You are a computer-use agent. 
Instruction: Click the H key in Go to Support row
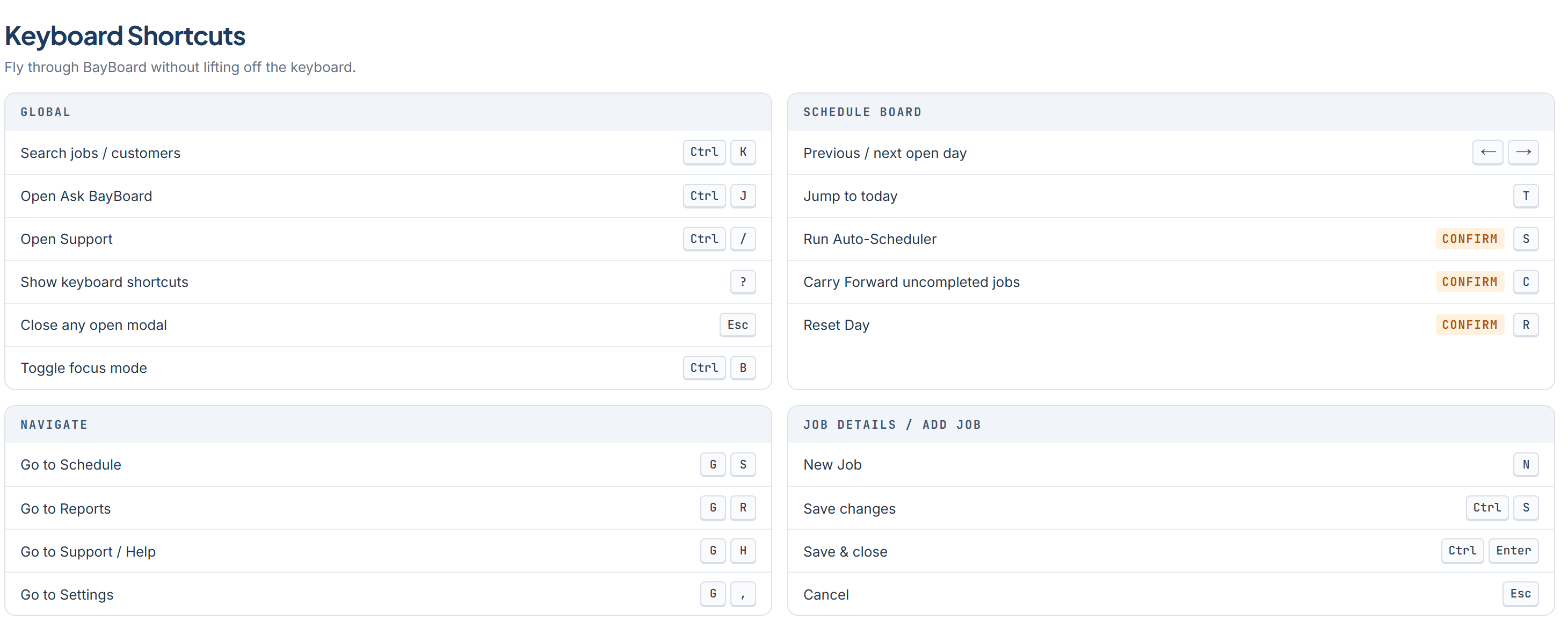pyautogui.click(x=743, y=551)
